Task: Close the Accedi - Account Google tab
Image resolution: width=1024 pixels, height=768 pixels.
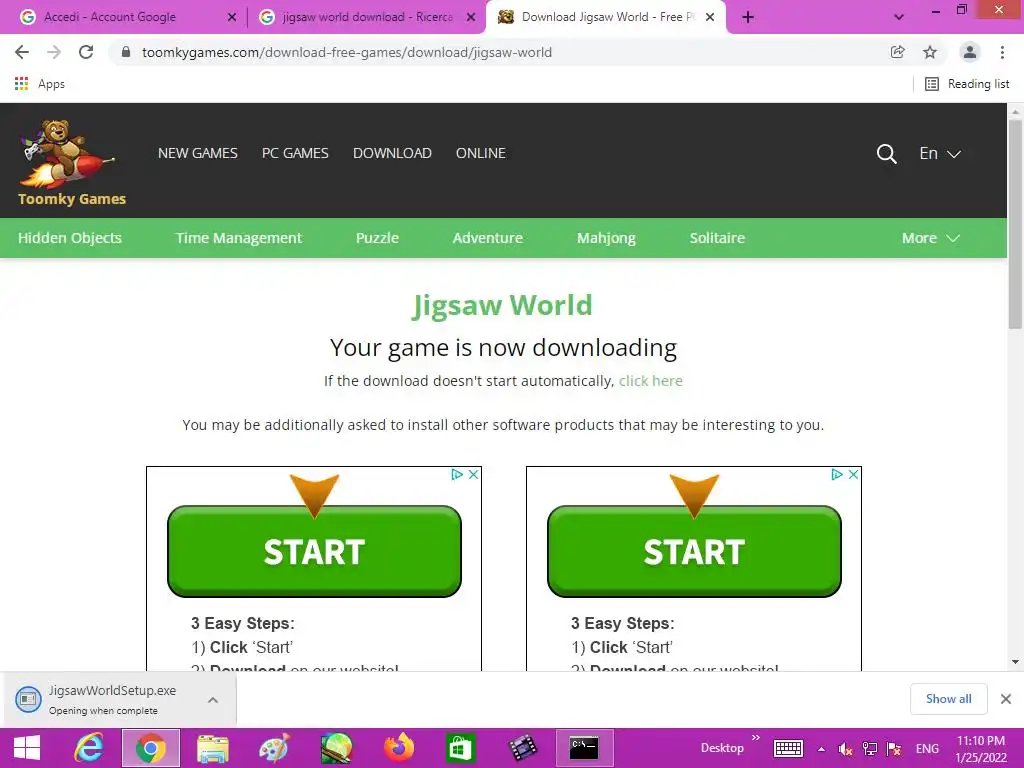Action: tap(232, 17)
